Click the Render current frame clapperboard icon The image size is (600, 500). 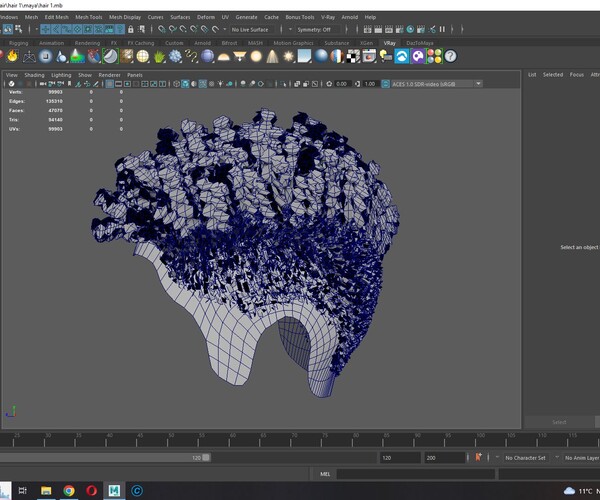tap(378, 29)
